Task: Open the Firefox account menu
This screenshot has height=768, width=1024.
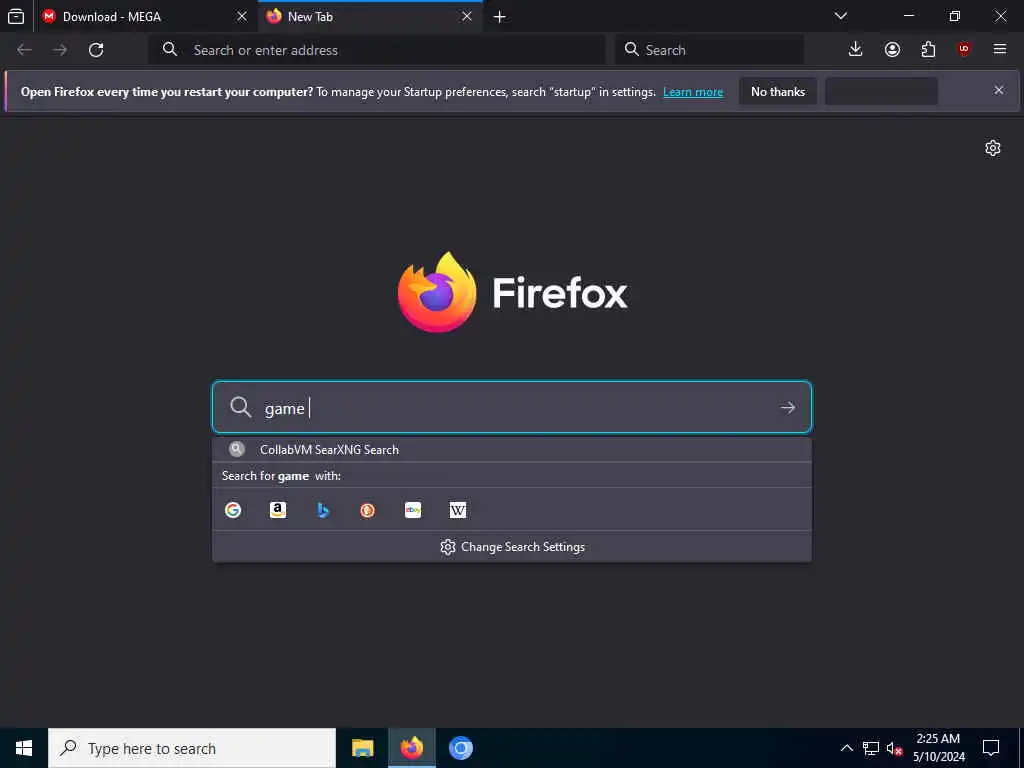Action: tap(892, 49)
